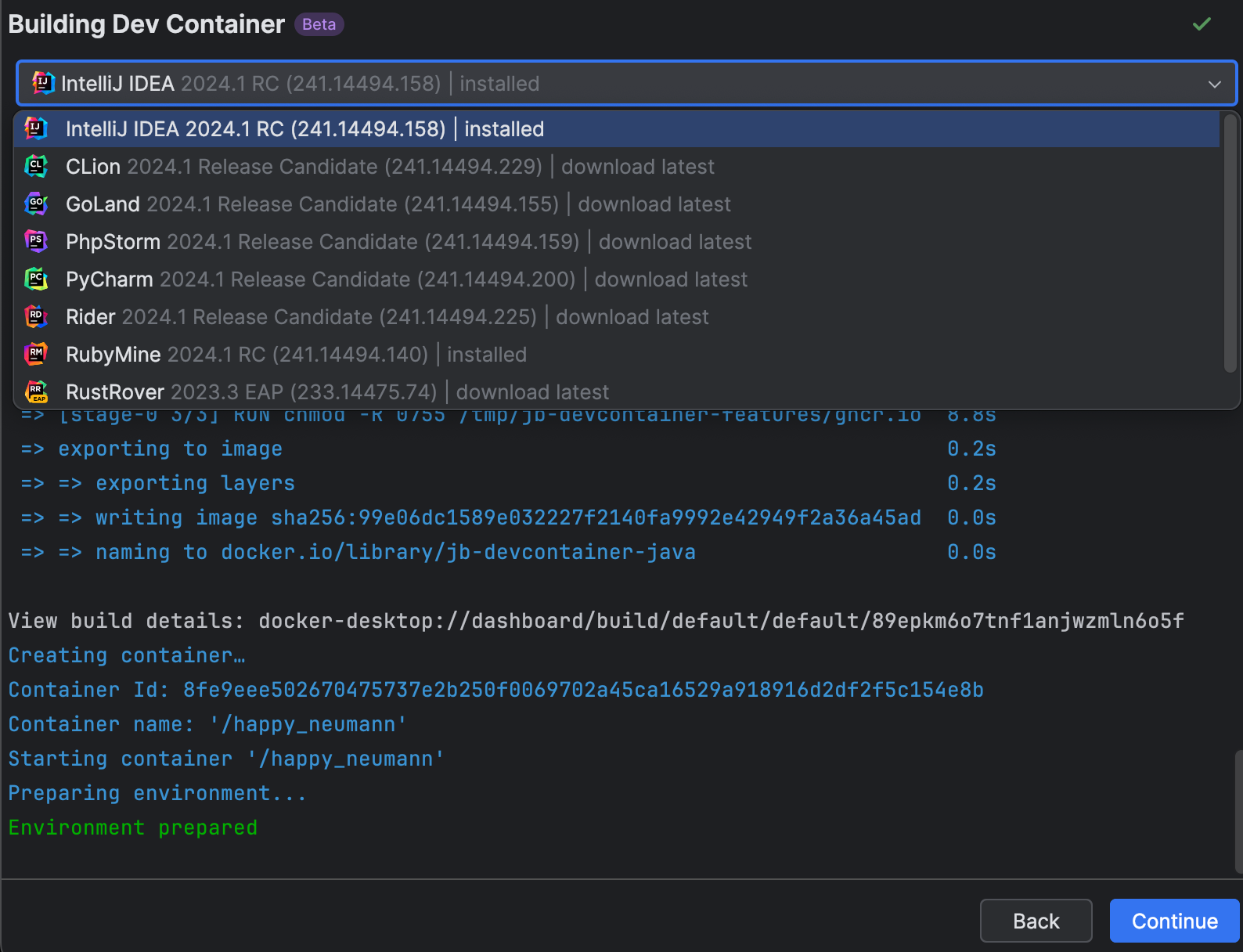Click the PhpStorm product icon
This screenshot has width=1243, height=952.
36,241
